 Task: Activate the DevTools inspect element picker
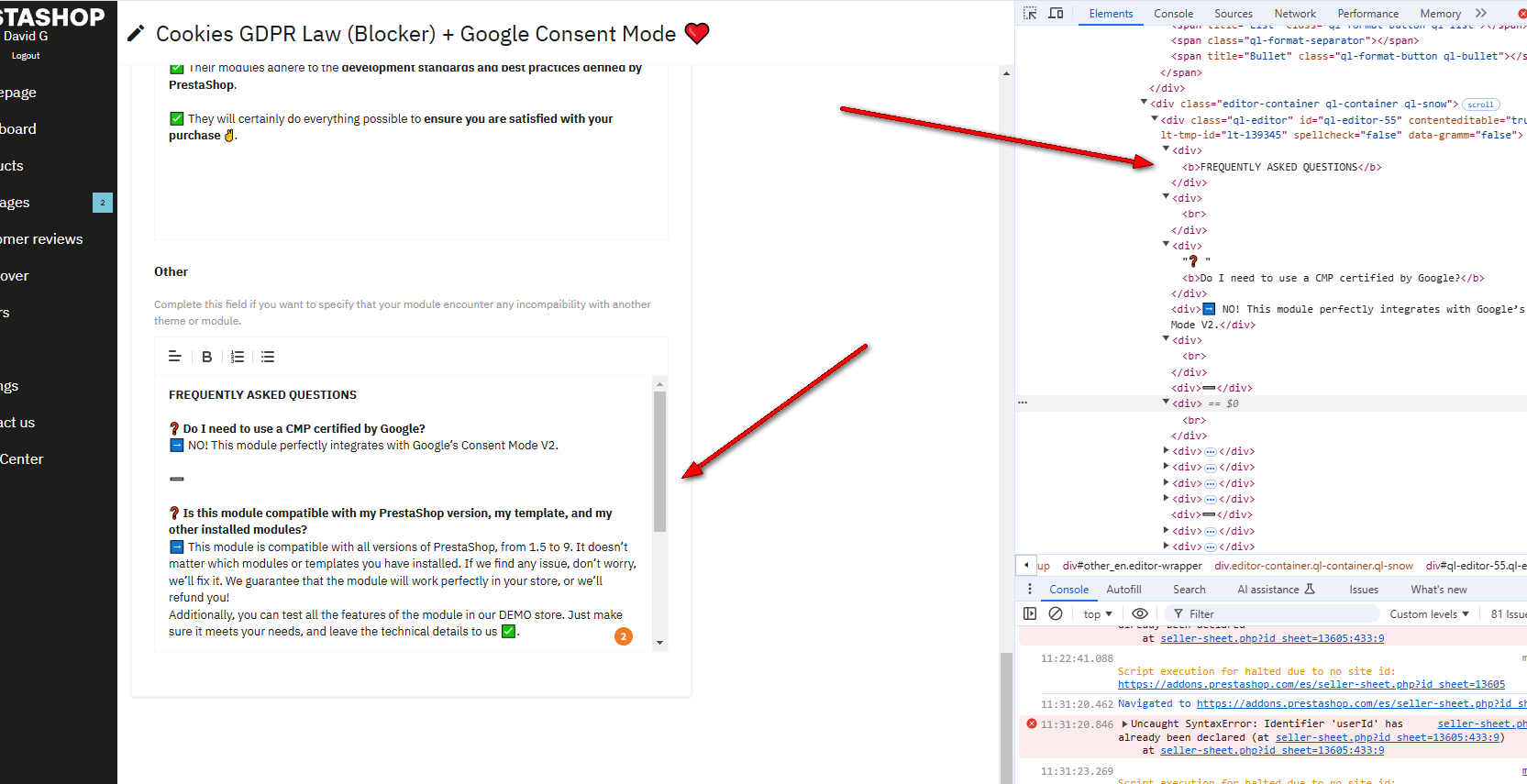tap(1030, 13)
